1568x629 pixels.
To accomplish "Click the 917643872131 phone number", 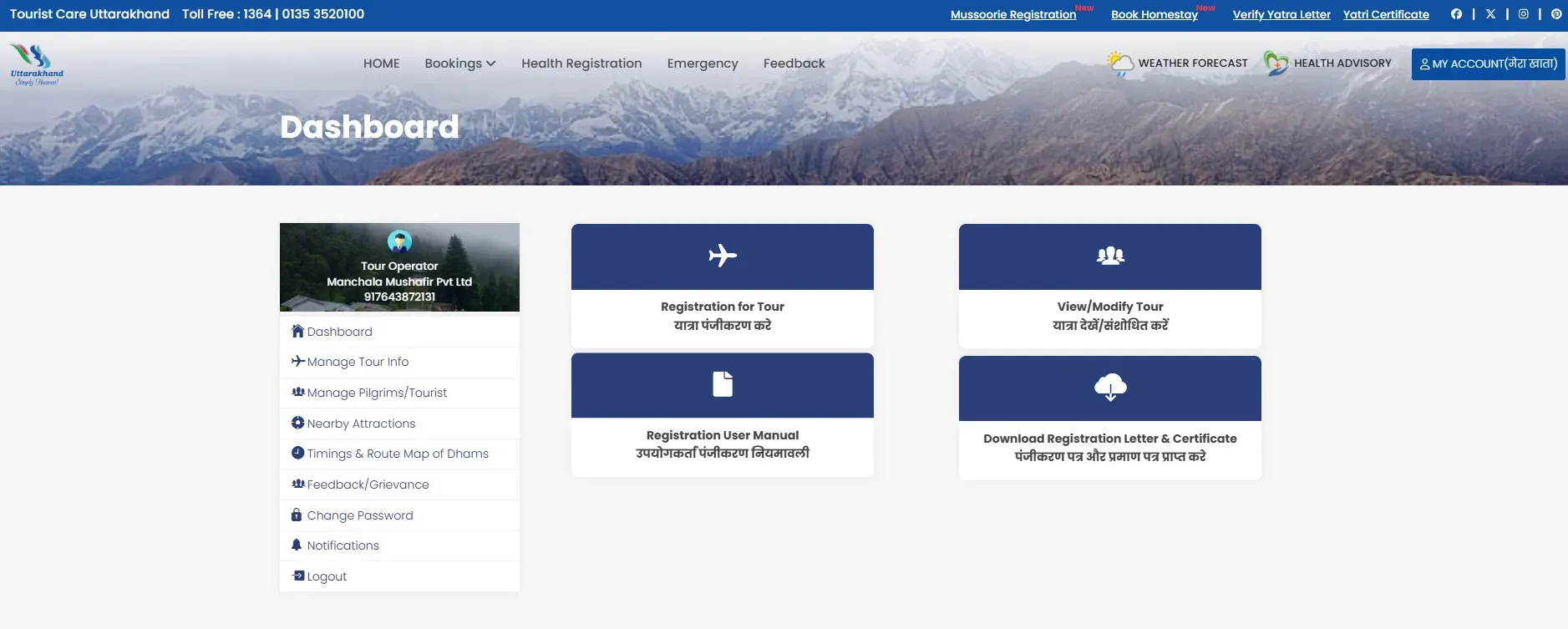I will click(399, 297).
